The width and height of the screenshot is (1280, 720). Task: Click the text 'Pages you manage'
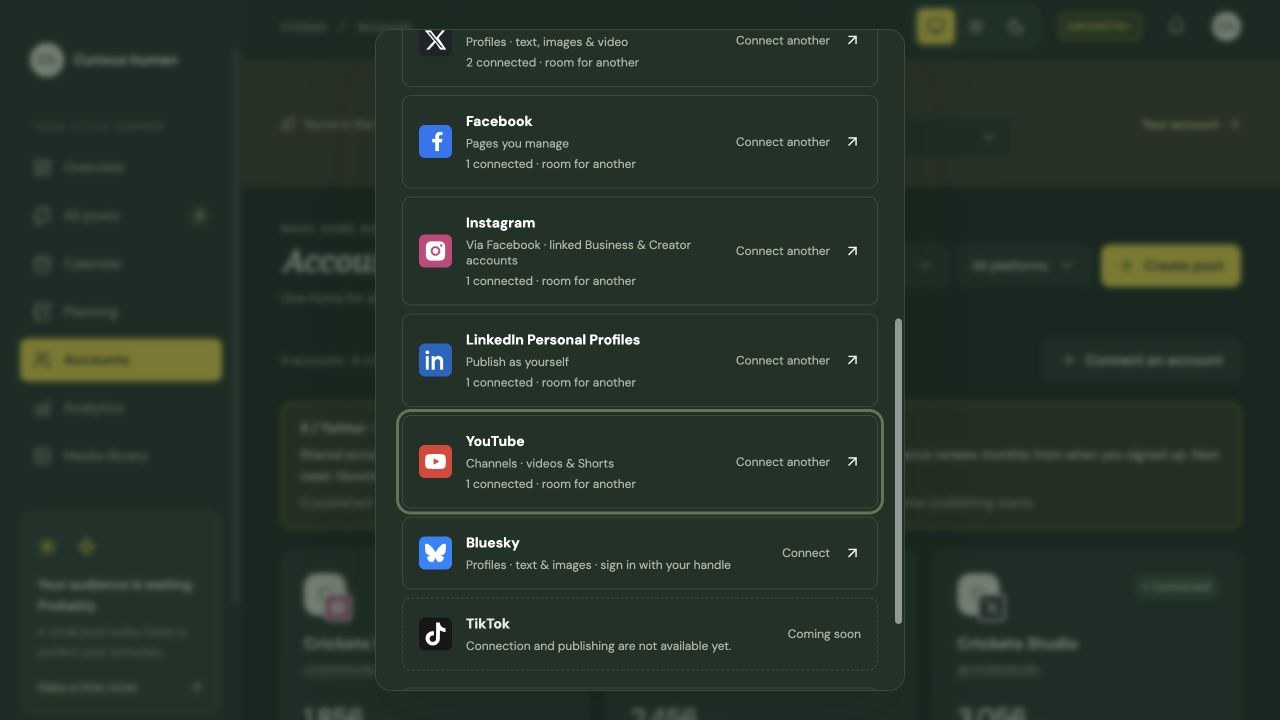[x=517, y=143]
